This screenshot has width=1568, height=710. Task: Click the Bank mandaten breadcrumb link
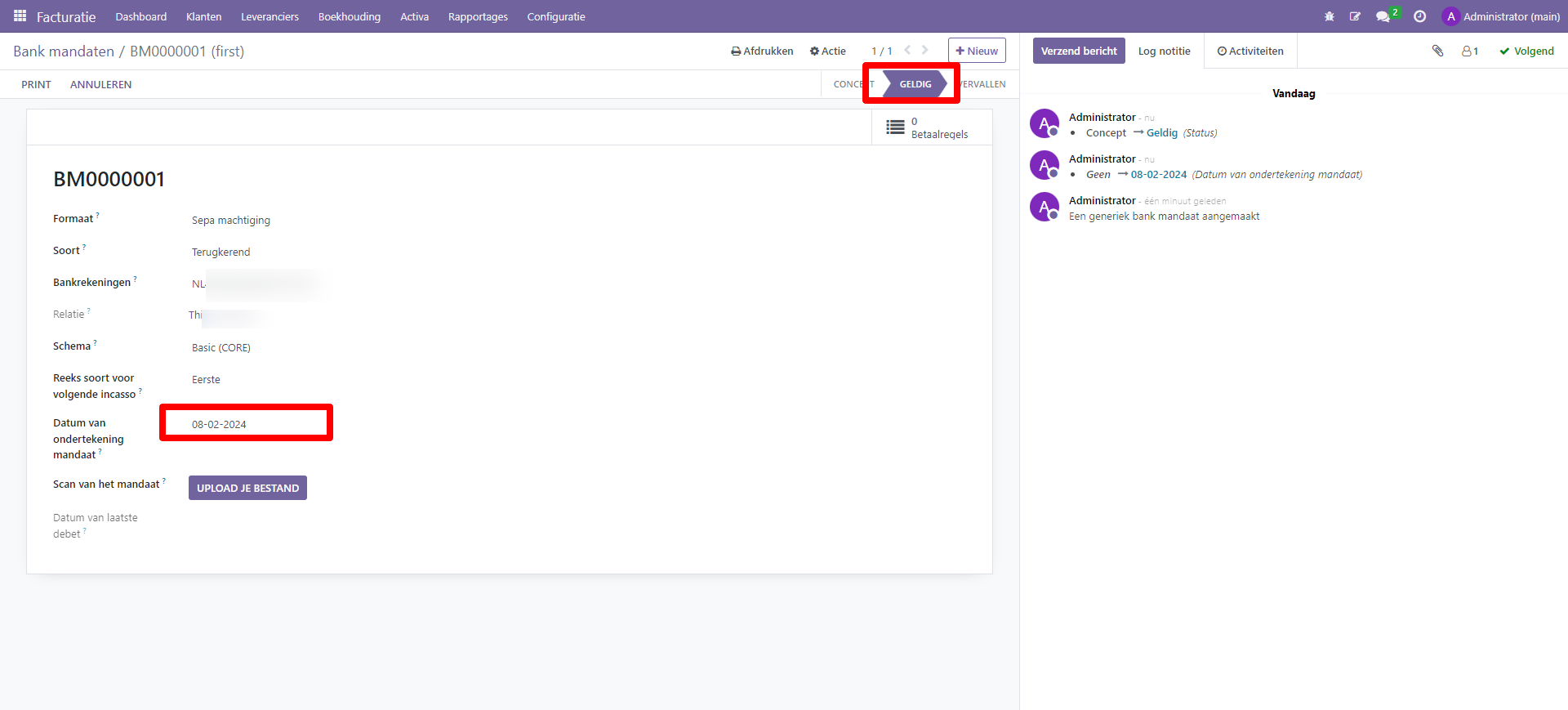pos(64,51)
